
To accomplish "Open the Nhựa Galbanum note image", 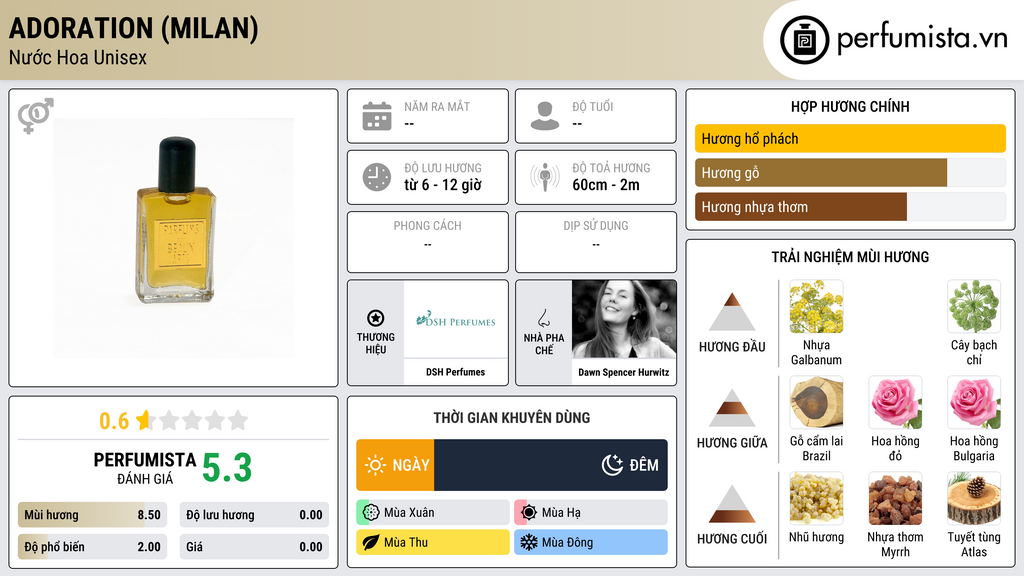I will pyautogui.click(x=816, y=306).
